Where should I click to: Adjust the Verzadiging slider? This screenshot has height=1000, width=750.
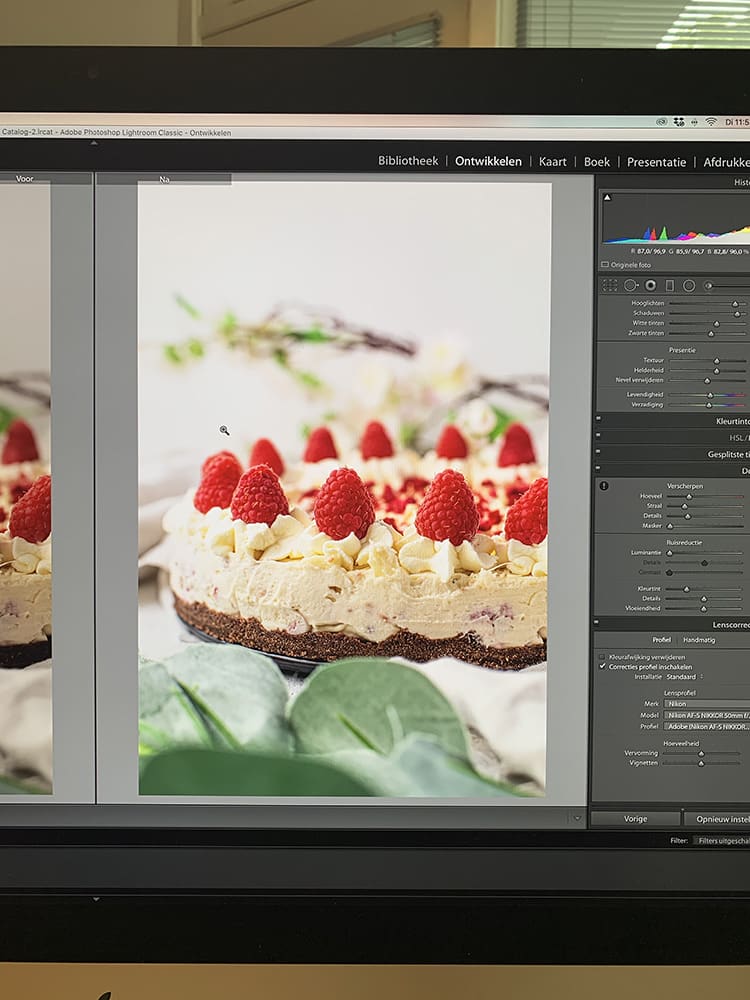[x=709, y=405]
